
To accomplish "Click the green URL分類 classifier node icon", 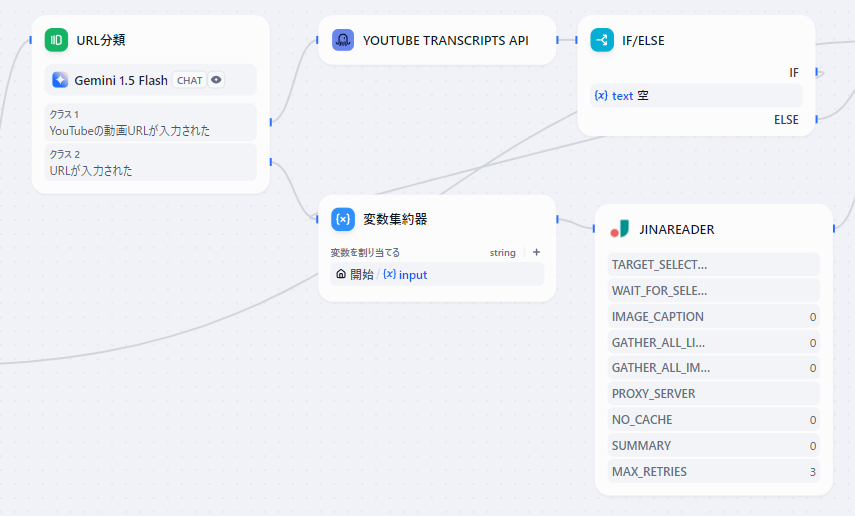I will (x=56, y=40).
